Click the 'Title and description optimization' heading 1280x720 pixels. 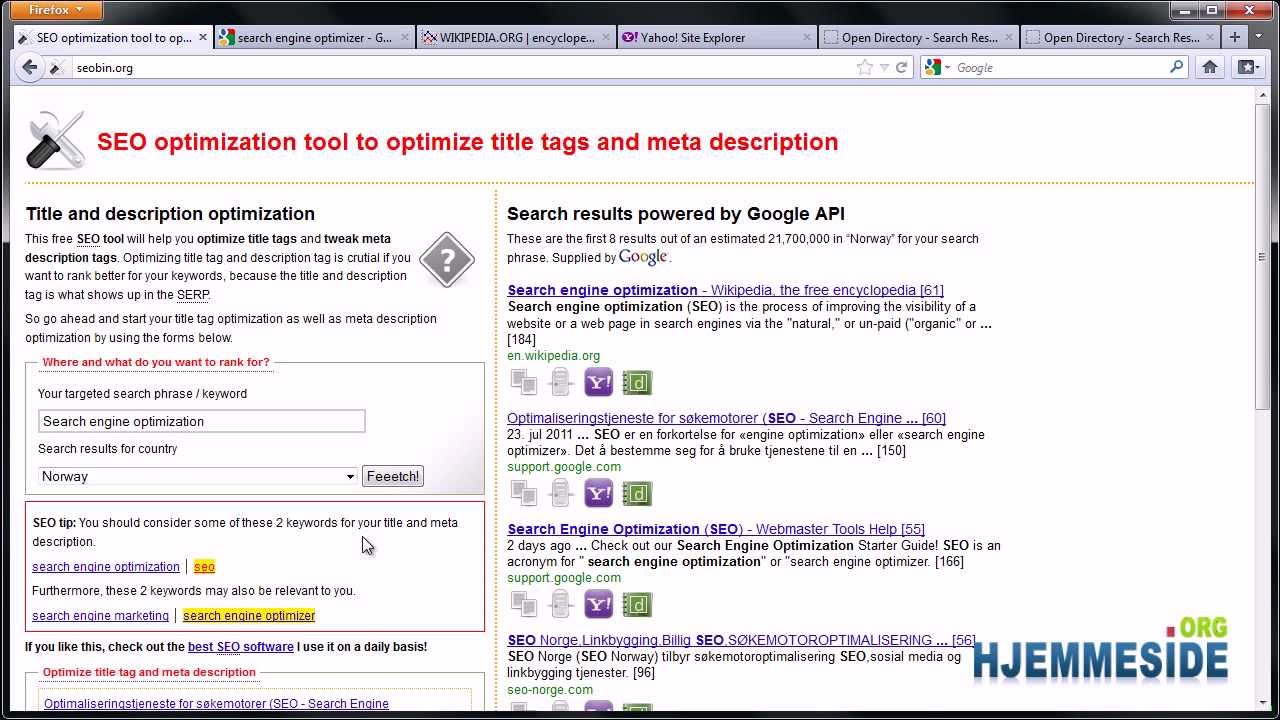tap(170, 213)
